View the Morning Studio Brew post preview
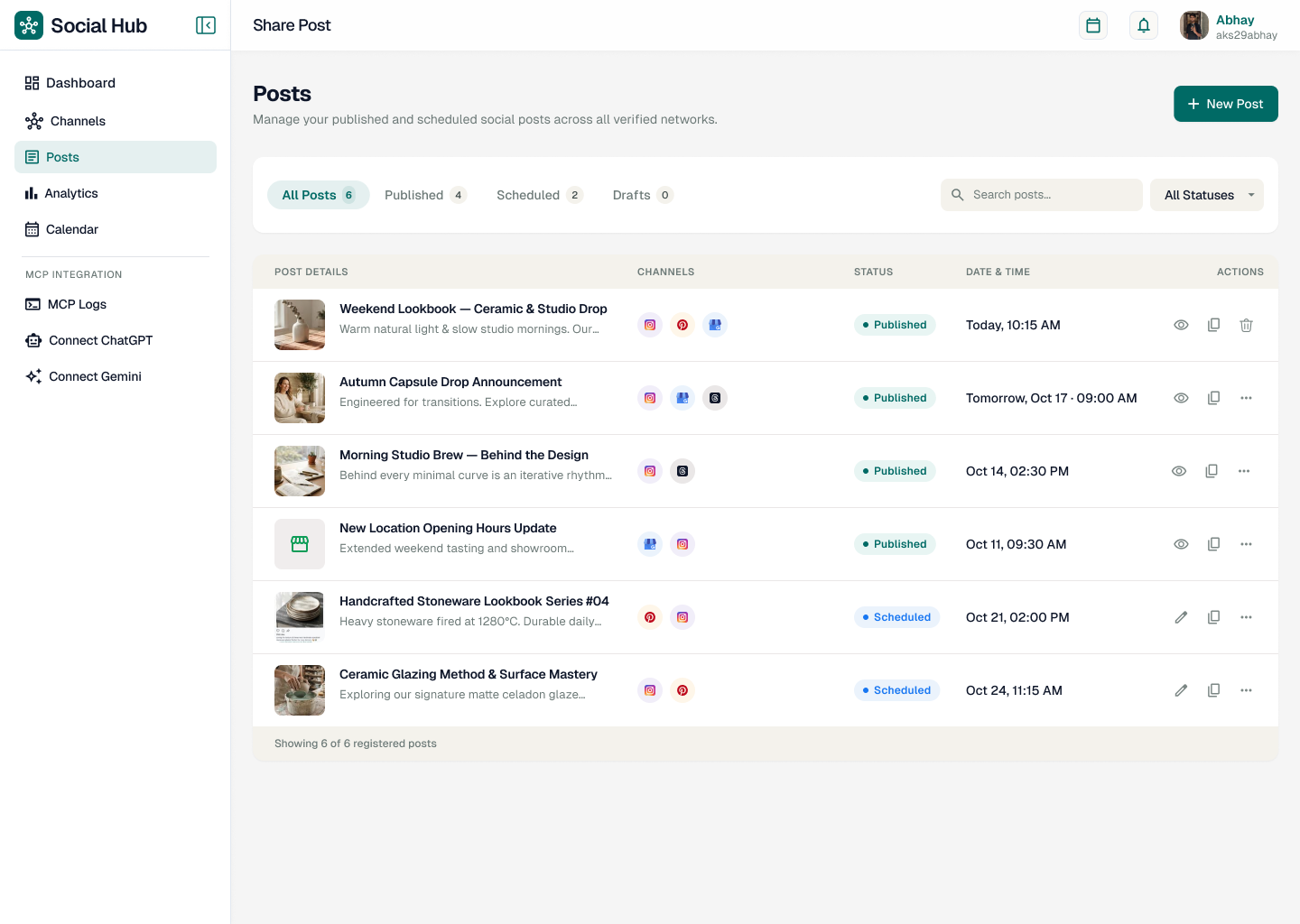This screenshot has width=1300, height=924. coord(1179,471)
